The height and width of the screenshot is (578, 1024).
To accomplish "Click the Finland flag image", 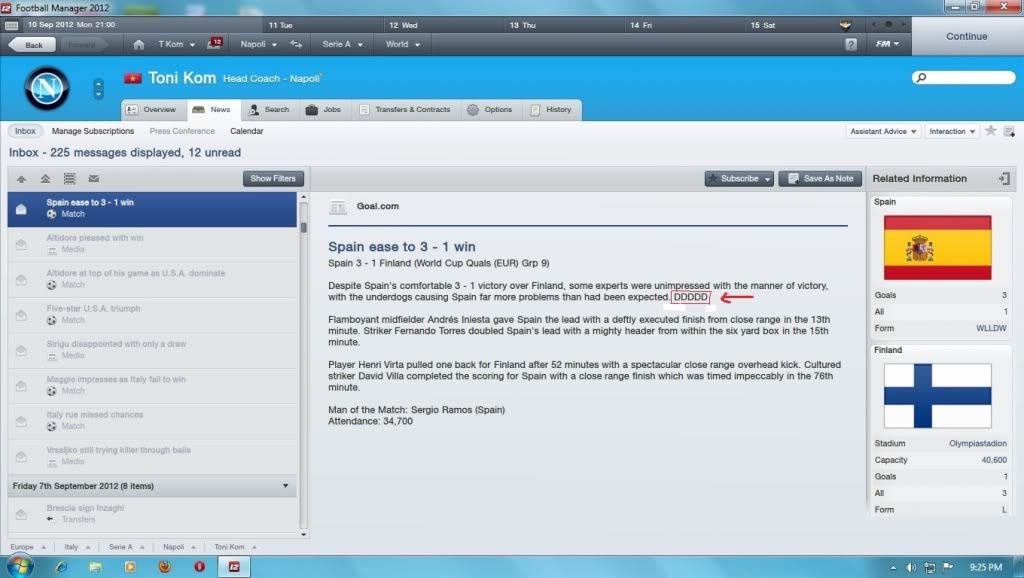I will pos(937,396).
